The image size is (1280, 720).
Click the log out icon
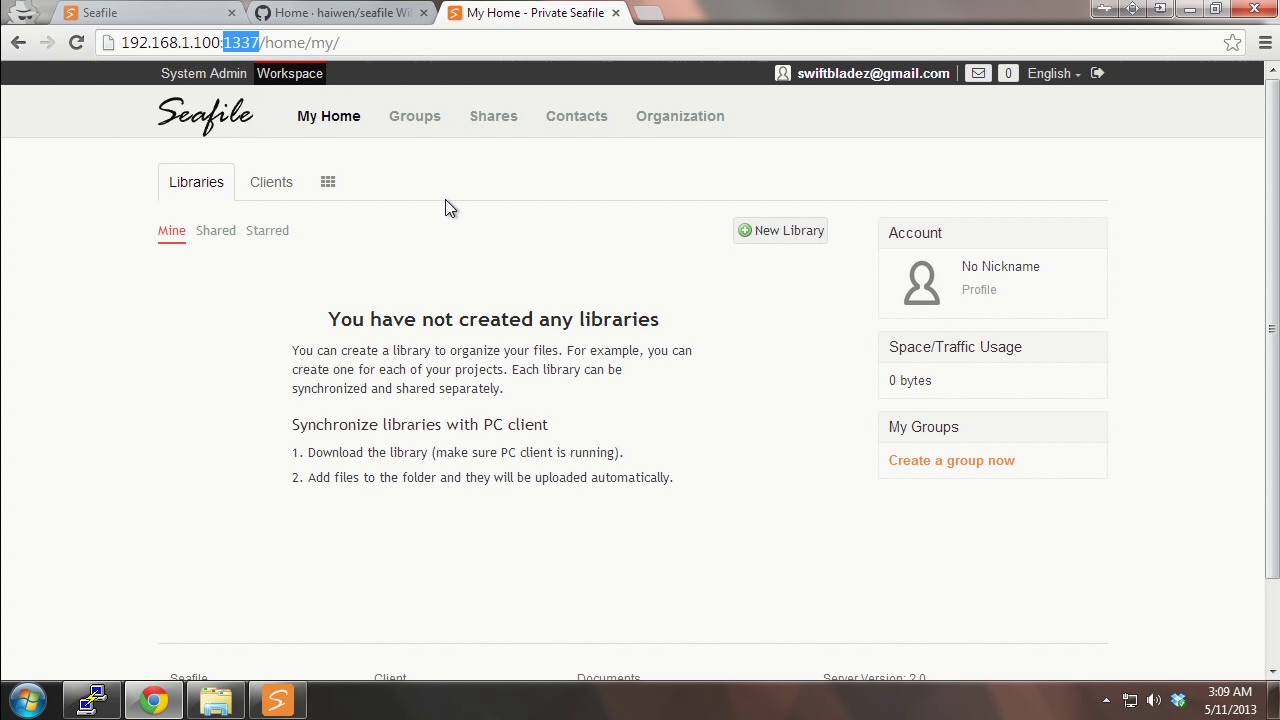click(1097, 73)
